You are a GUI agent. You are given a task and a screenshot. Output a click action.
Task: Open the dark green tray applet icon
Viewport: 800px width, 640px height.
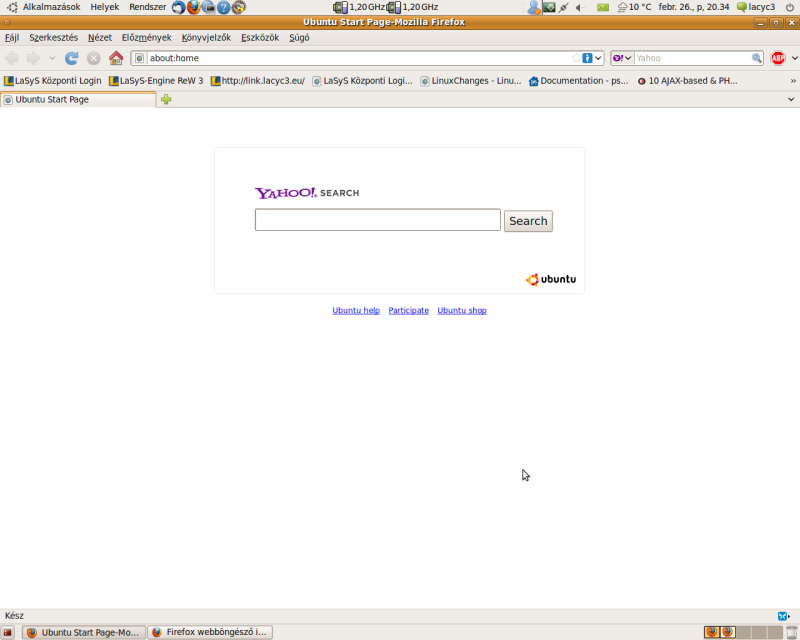point(549,7)
